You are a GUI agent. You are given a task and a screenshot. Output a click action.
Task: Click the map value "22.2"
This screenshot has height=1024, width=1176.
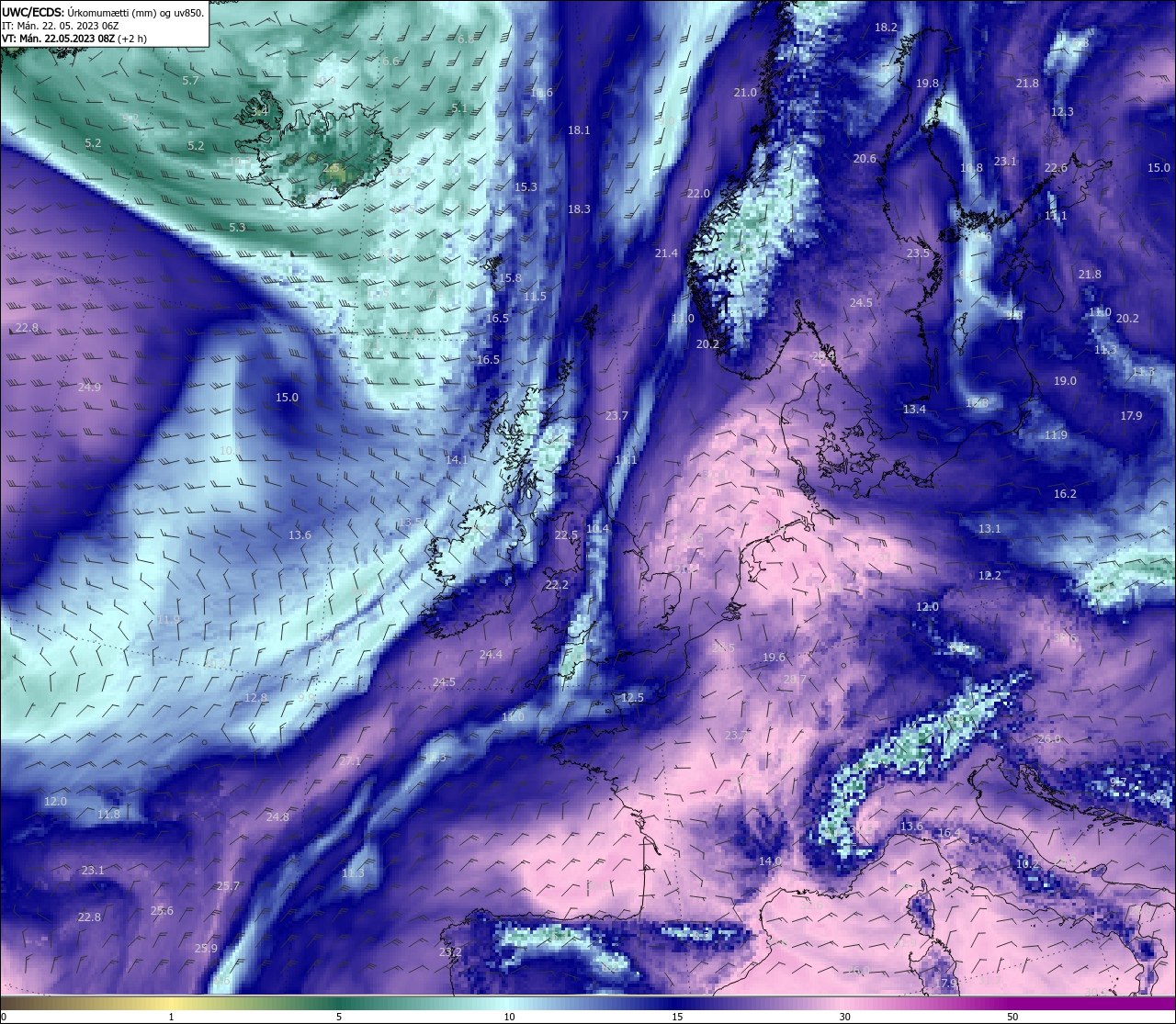557,585
